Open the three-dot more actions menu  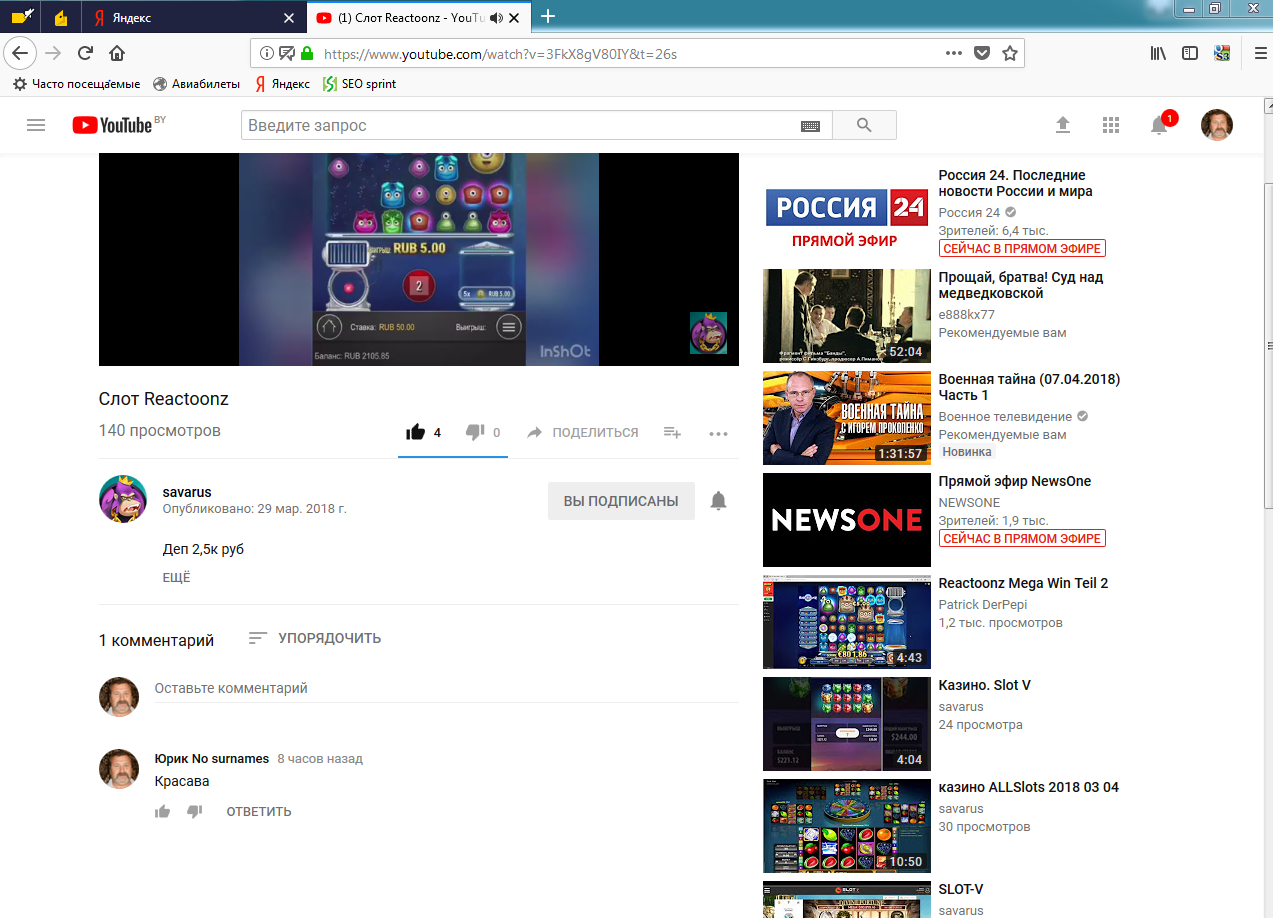click(718, 433)
